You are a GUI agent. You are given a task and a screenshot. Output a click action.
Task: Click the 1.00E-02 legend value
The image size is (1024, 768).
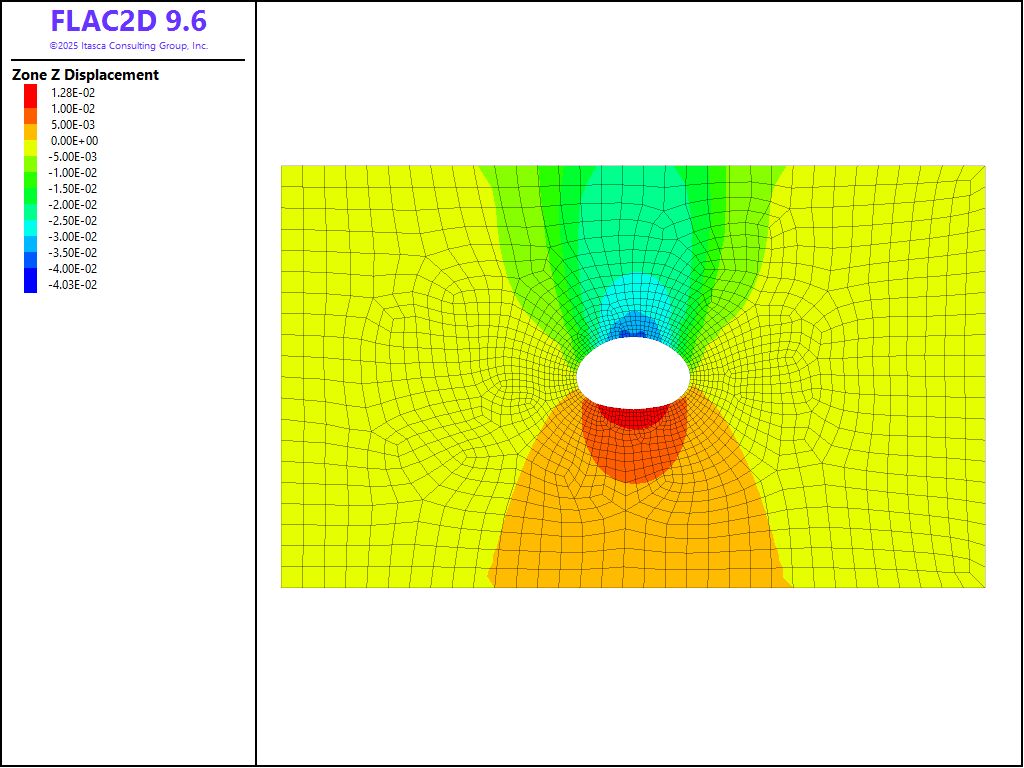(74, 109)
